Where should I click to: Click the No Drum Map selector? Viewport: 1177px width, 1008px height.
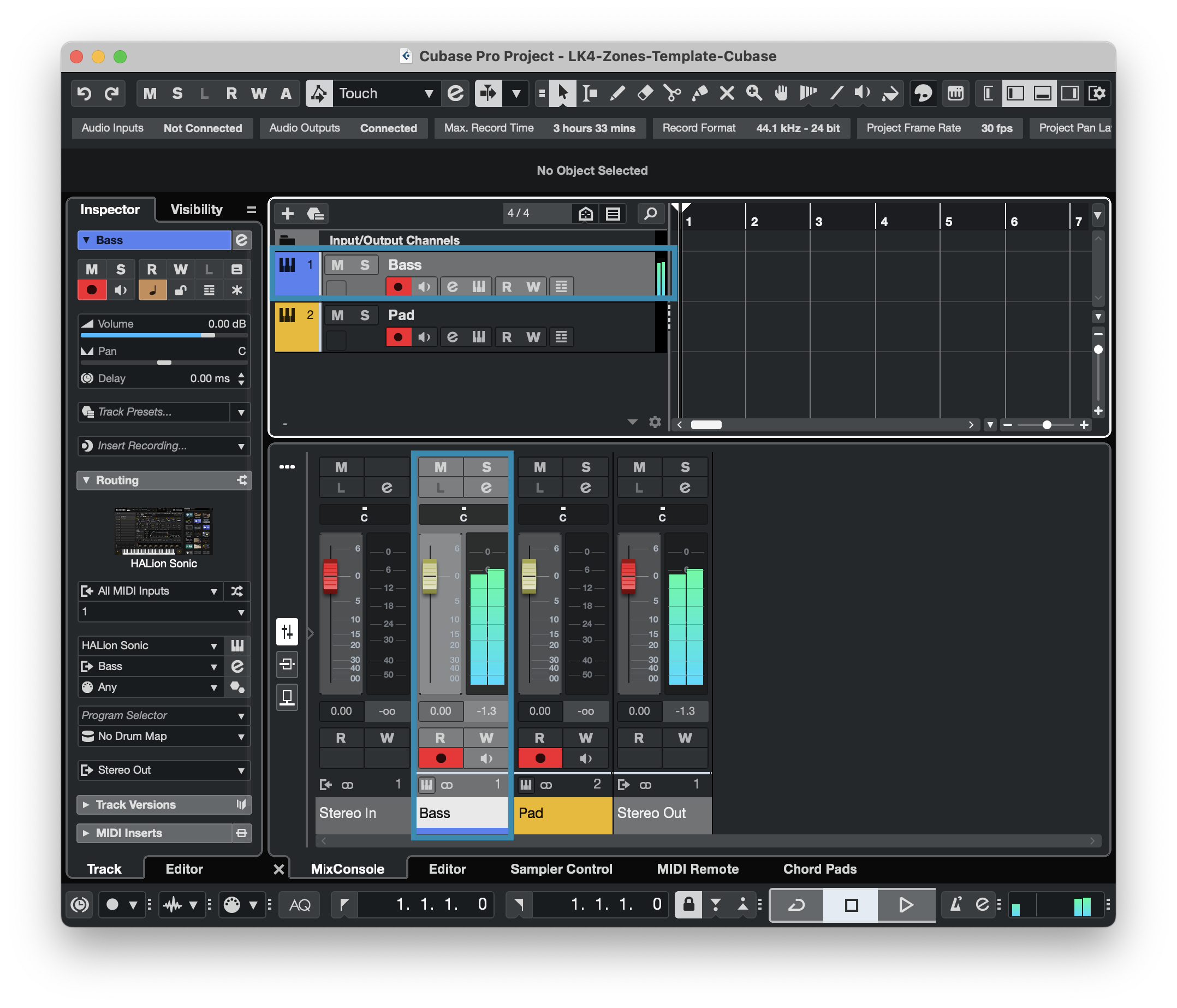coord(164,737)
